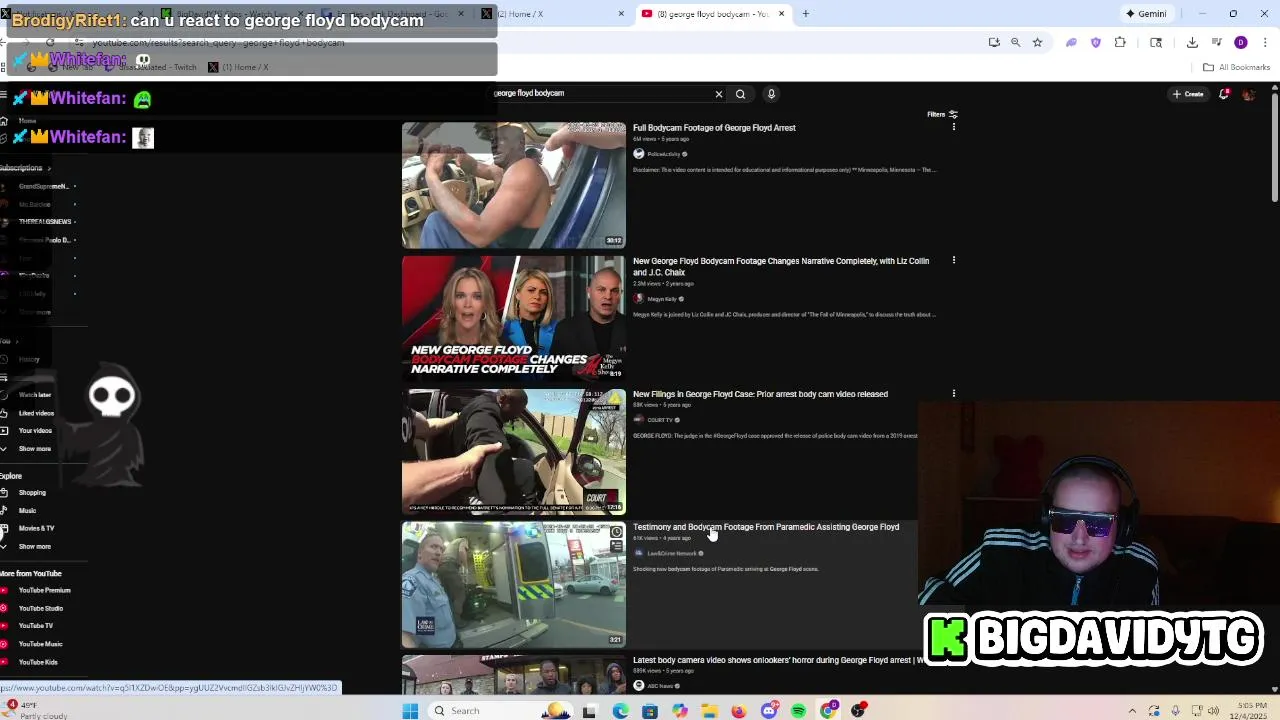Open Music in Explore section
The image size is (1280, 720).
click(27, 511)
